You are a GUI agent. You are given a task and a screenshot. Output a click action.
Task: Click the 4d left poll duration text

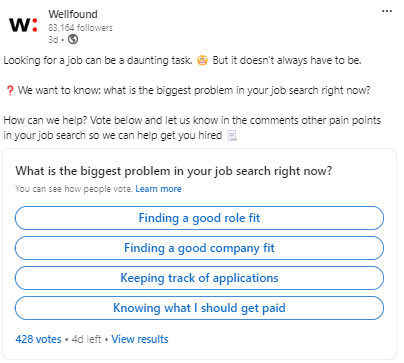pos(86,339)
